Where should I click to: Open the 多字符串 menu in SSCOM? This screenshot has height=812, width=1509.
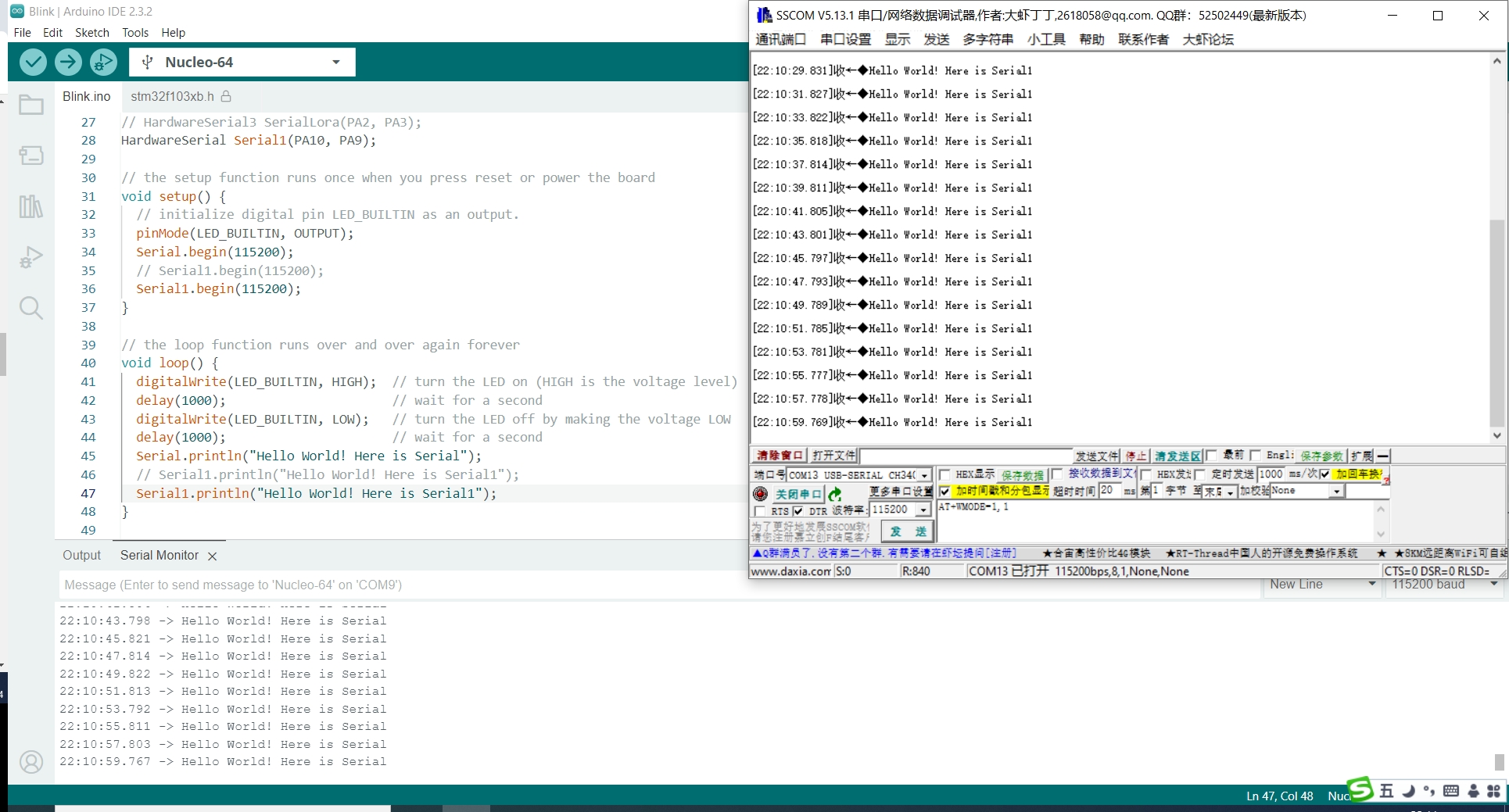pos(987,39)
